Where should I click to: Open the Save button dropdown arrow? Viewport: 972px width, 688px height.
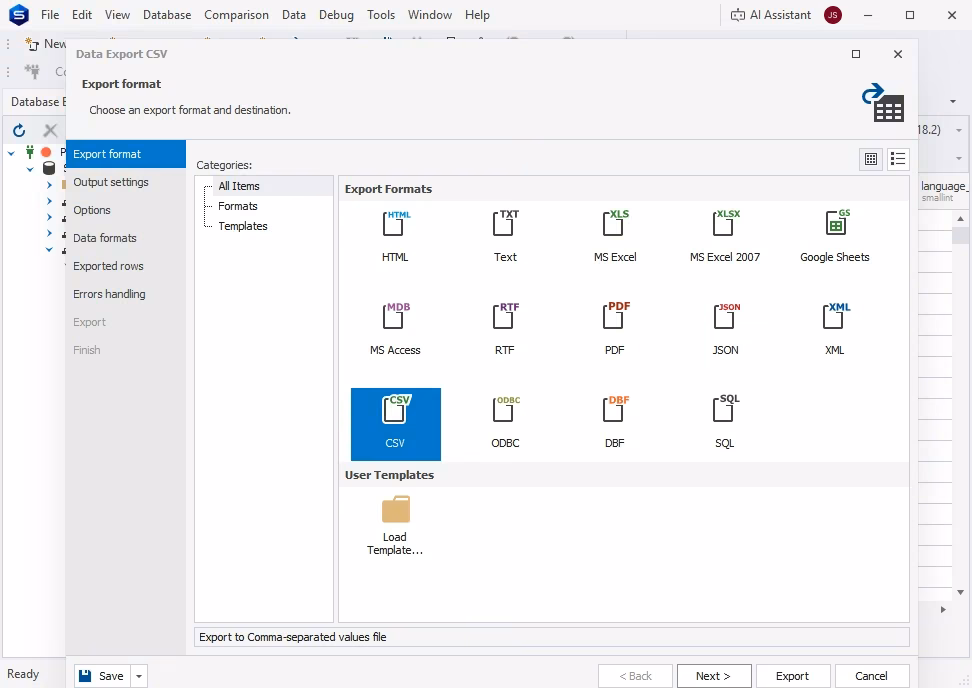[x=139, y=676]
